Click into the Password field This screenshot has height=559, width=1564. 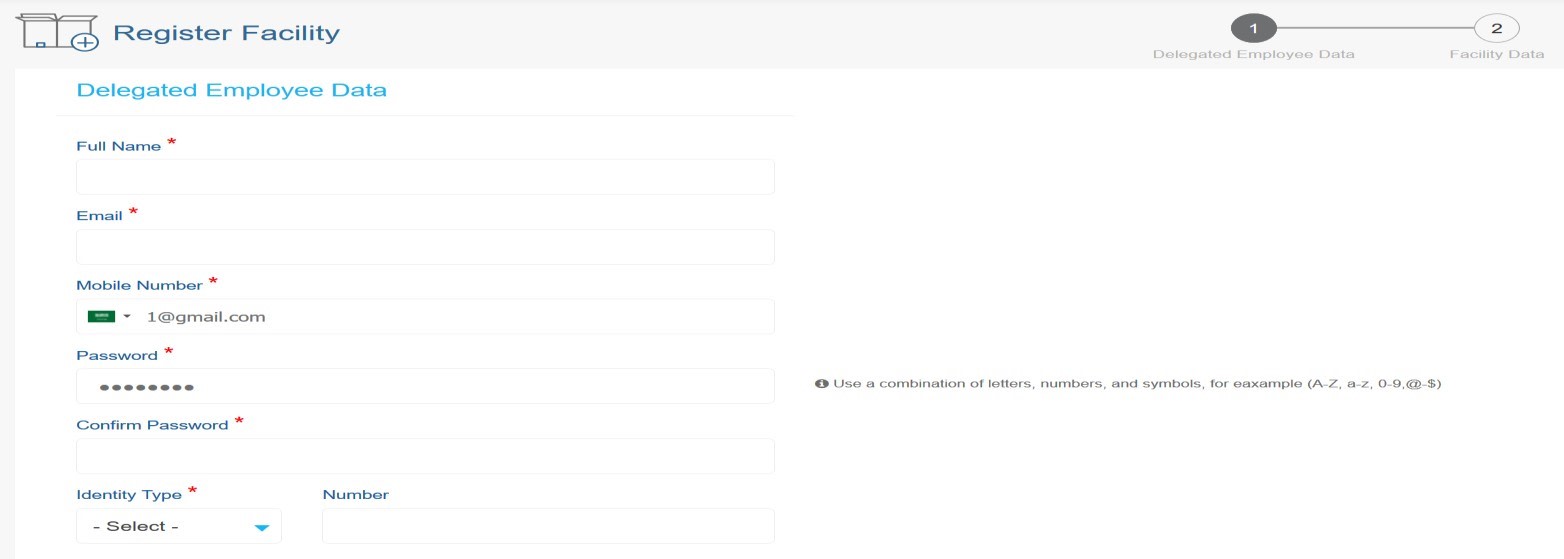[425, 386]
